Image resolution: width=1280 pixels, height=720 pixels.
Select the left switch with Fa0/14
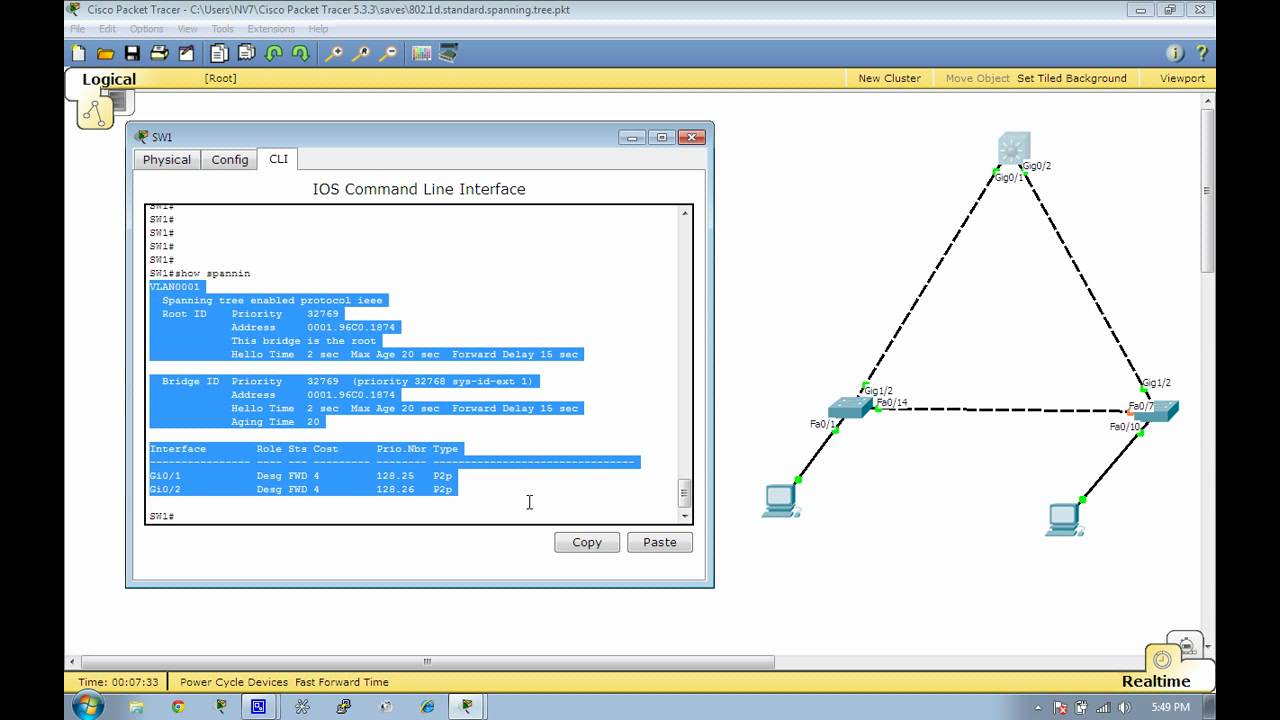point(849,407)
